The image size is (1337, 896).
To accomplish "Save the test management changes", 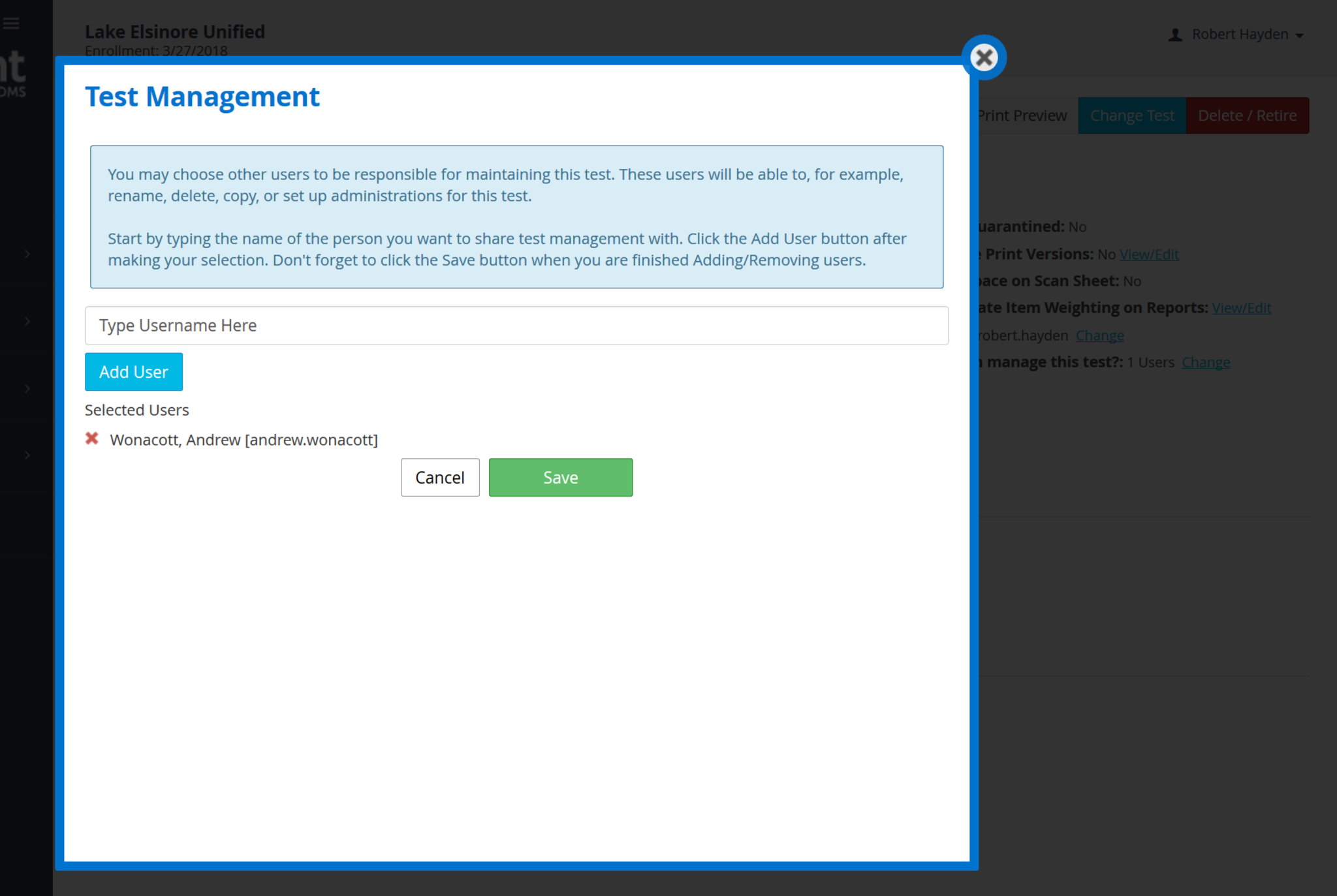I will click(x=560, y=478).
